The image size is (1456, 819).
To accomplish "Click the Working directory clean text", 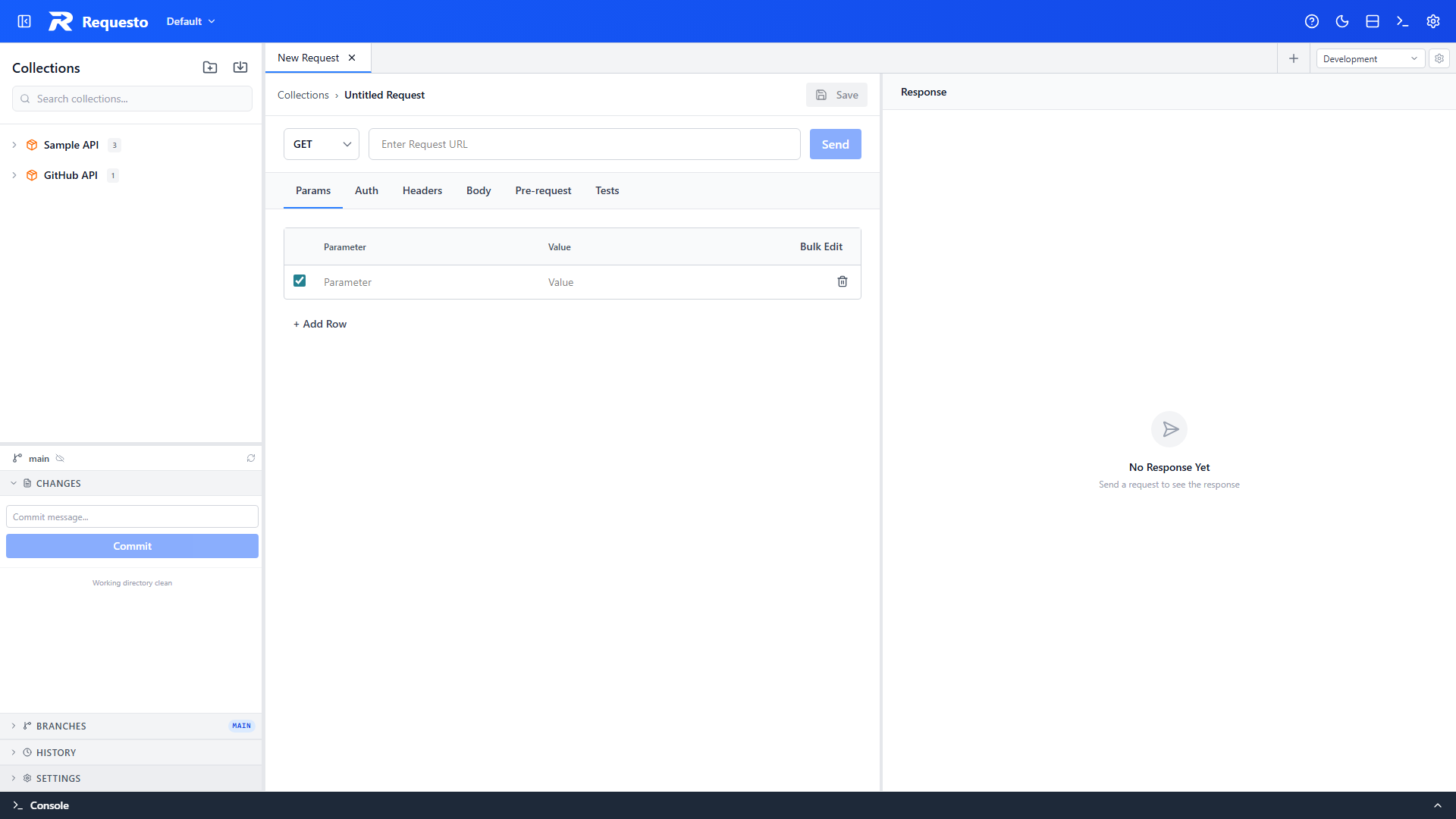I will [x=132, y=583].
